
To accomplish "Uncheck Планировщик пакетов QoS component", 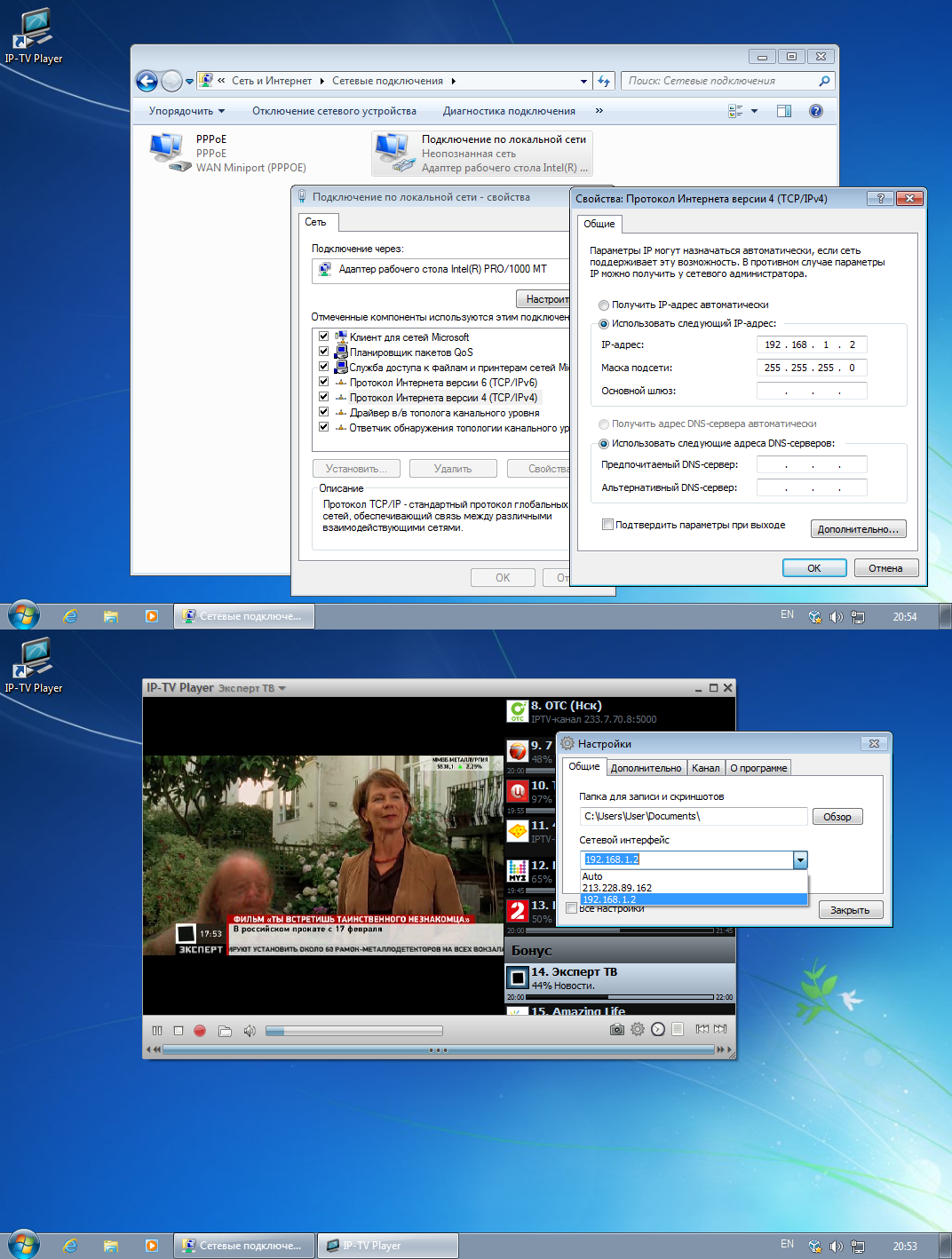I will click(324, 352).
